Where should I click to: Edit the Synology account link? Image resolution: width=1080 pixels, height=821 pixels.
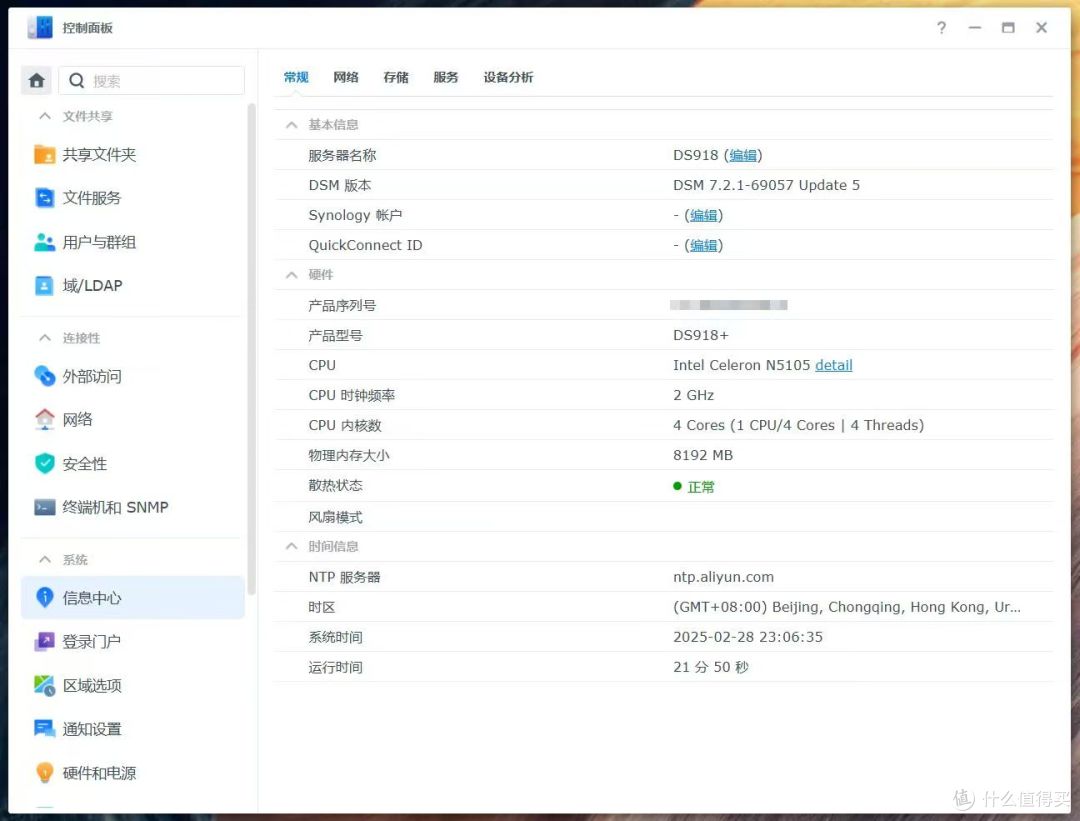(704, 216)
